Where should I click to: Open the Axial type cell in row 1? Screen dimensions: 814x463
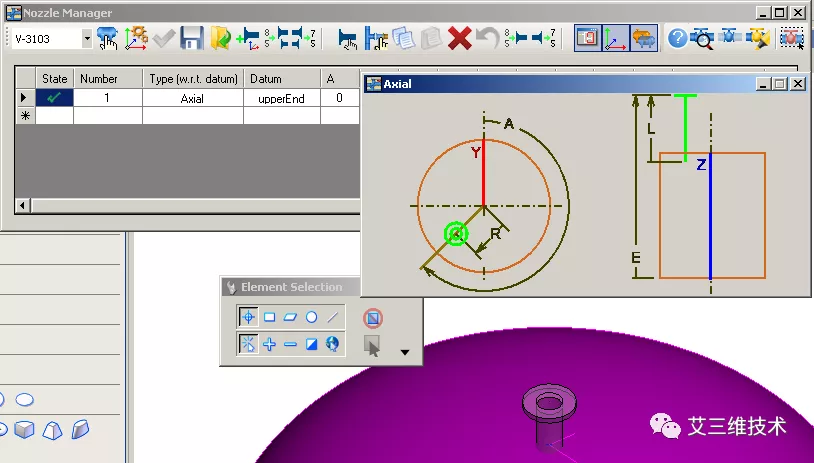tap(192, 98)
